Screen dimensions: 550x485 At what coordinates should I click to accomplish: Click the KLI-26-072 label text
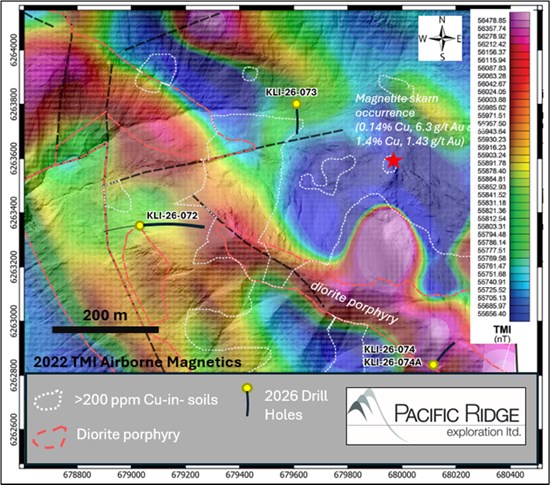pos(172,215)
